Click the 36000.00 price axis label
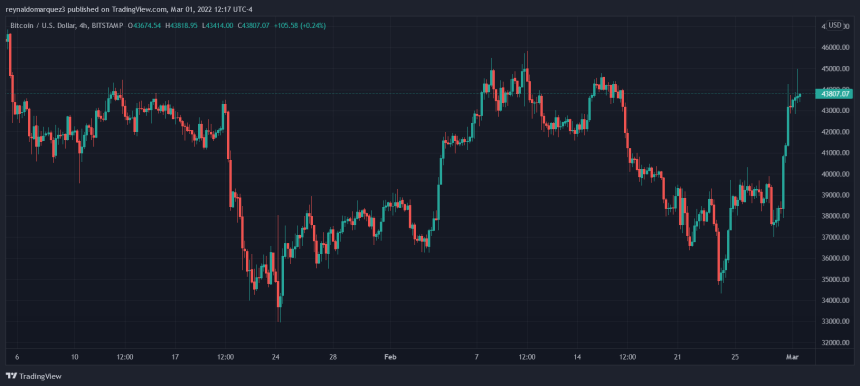This screenshot has width=860, height=386. point(836,258)
